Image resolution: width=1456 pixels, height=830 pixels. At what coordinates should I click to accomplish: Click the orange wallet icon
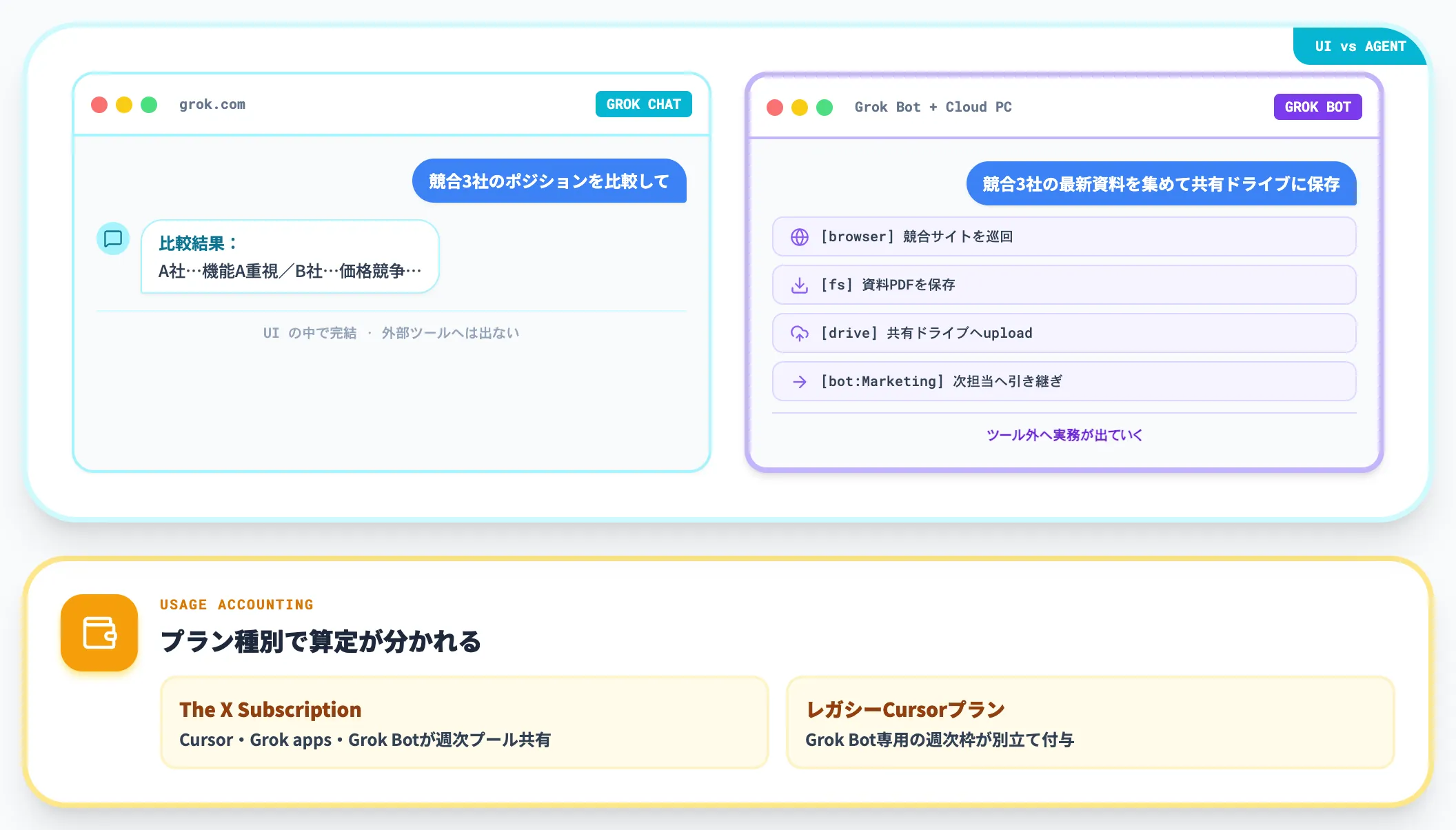99,633
